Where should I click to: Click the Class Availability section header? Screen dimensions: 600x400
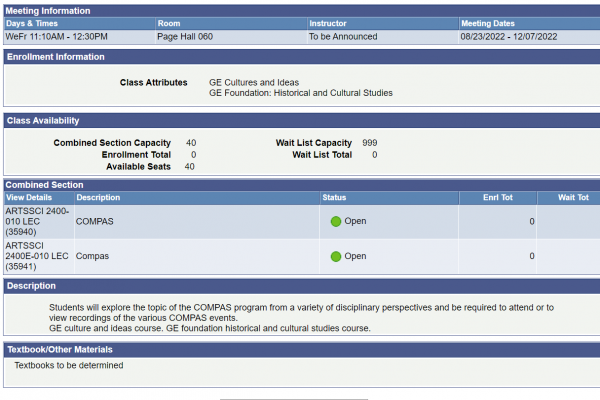click(302, 121)
